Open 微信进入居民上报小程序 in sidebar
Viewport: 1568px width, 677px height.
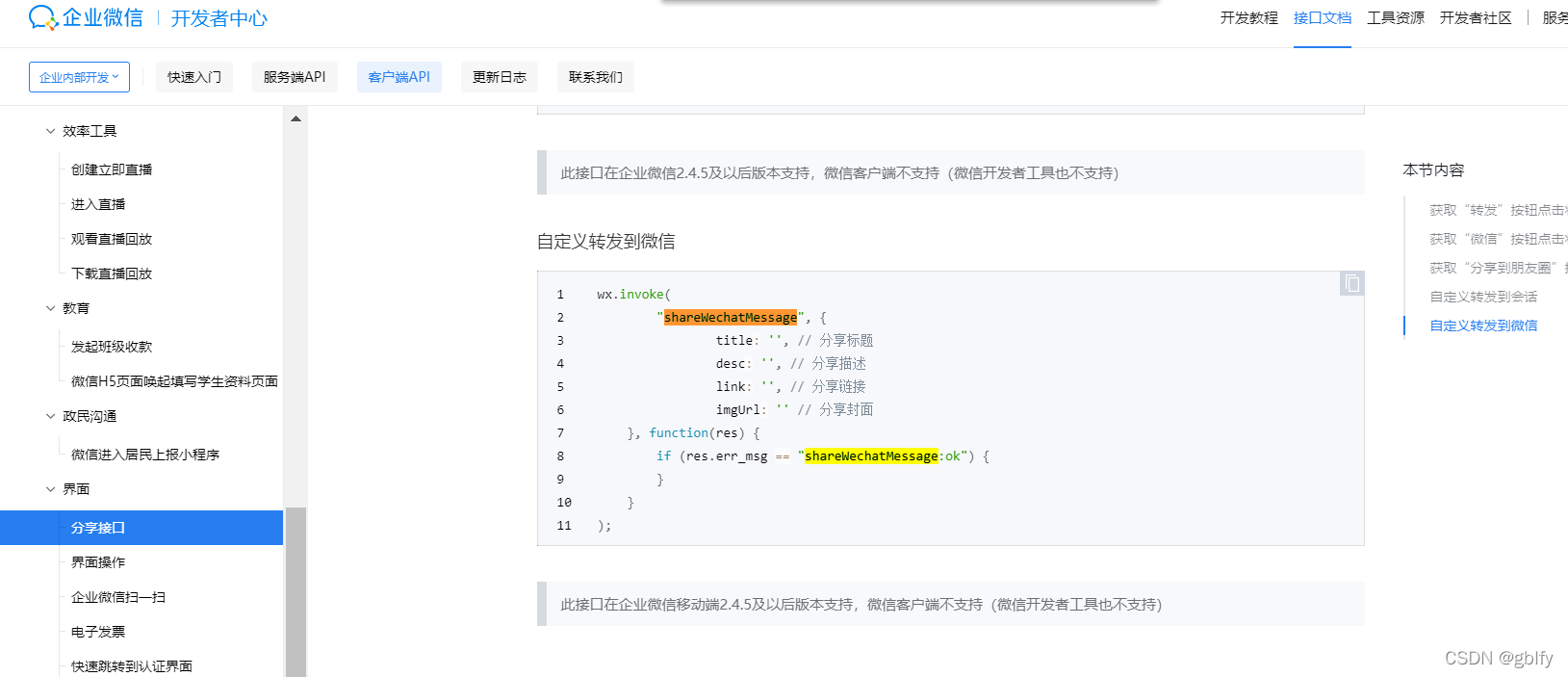click(x=145, y=455)
